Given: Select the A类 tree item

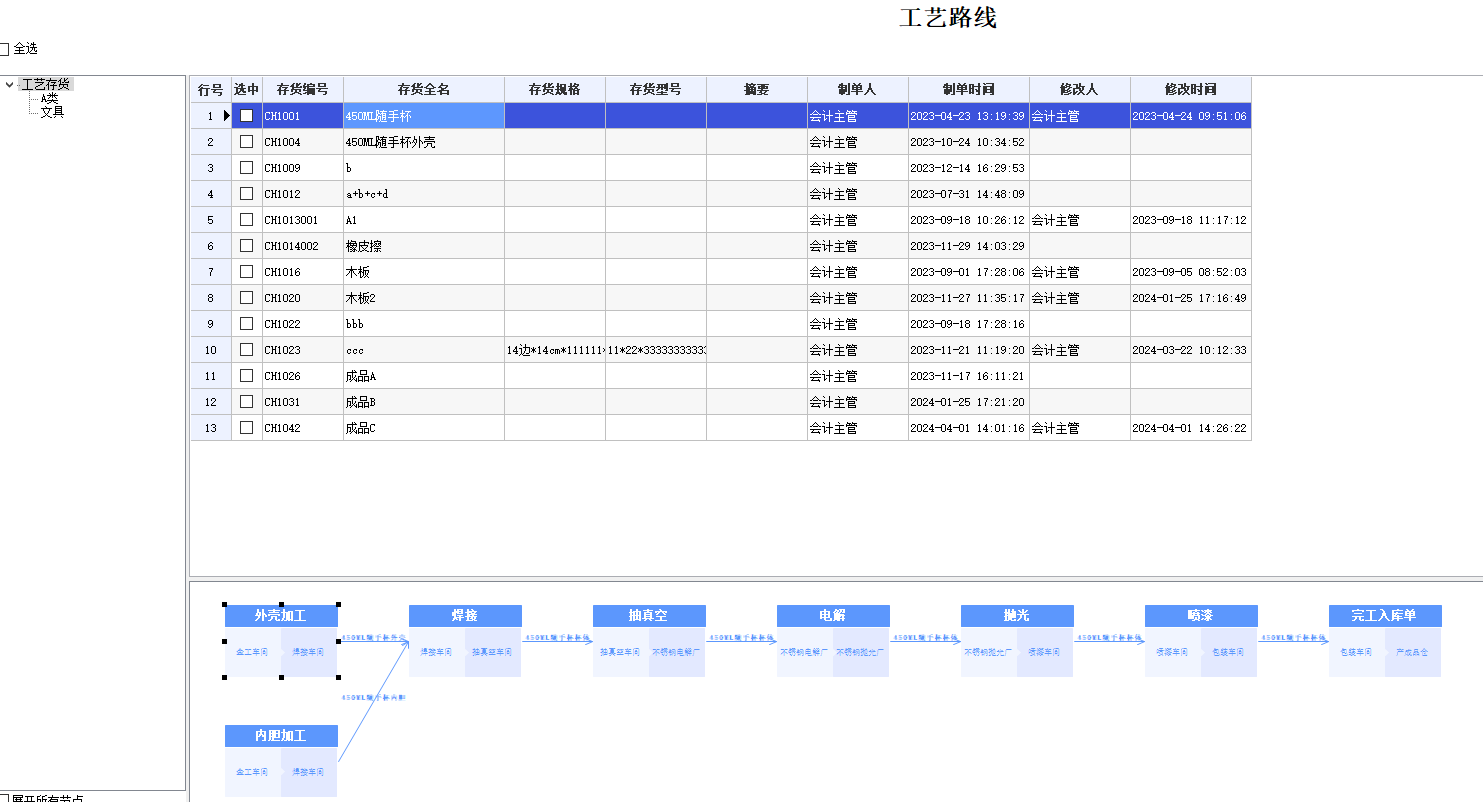Looking at the screenshot, I should 49,99.
